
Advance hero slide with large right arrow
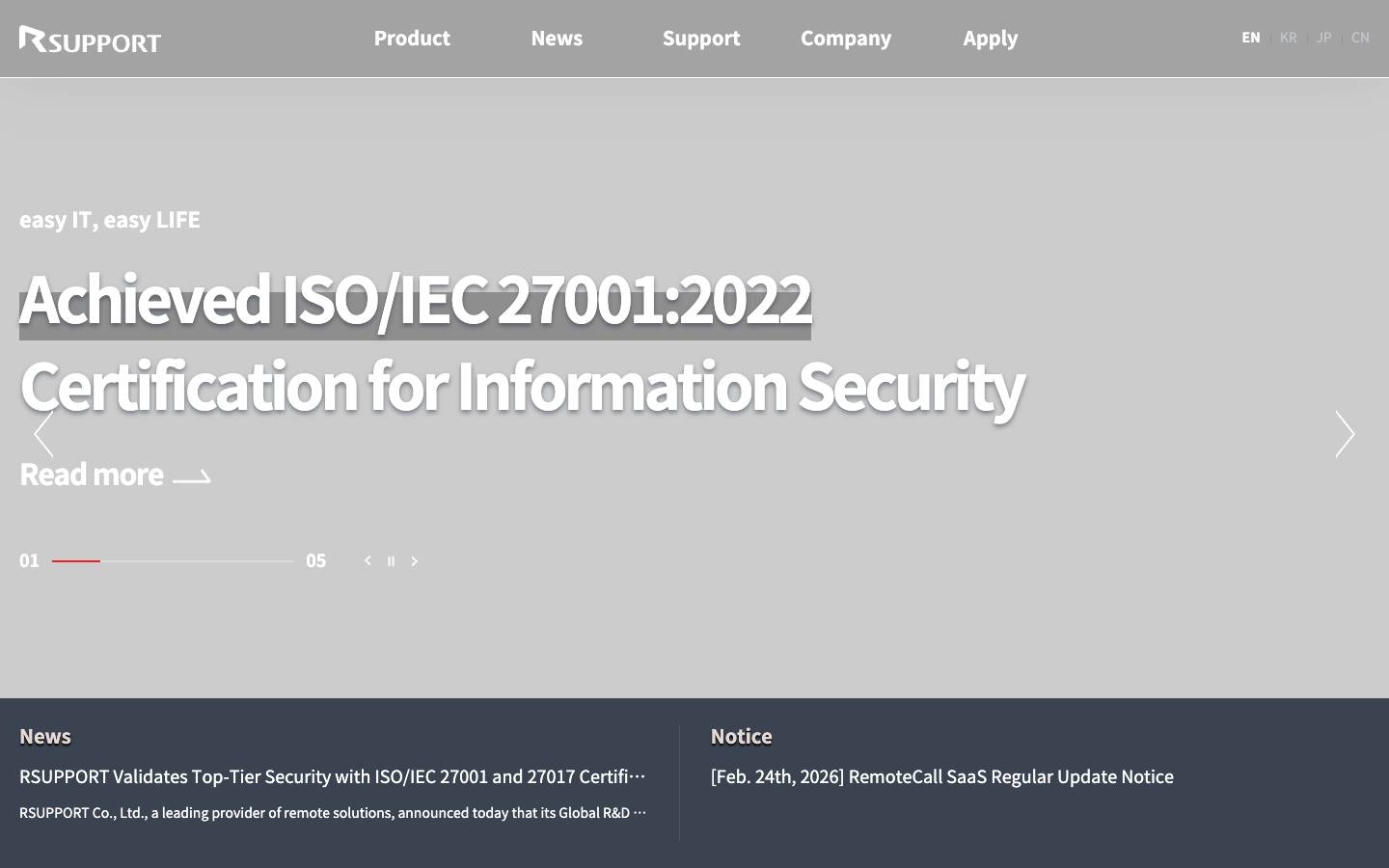click(1345, 434)
